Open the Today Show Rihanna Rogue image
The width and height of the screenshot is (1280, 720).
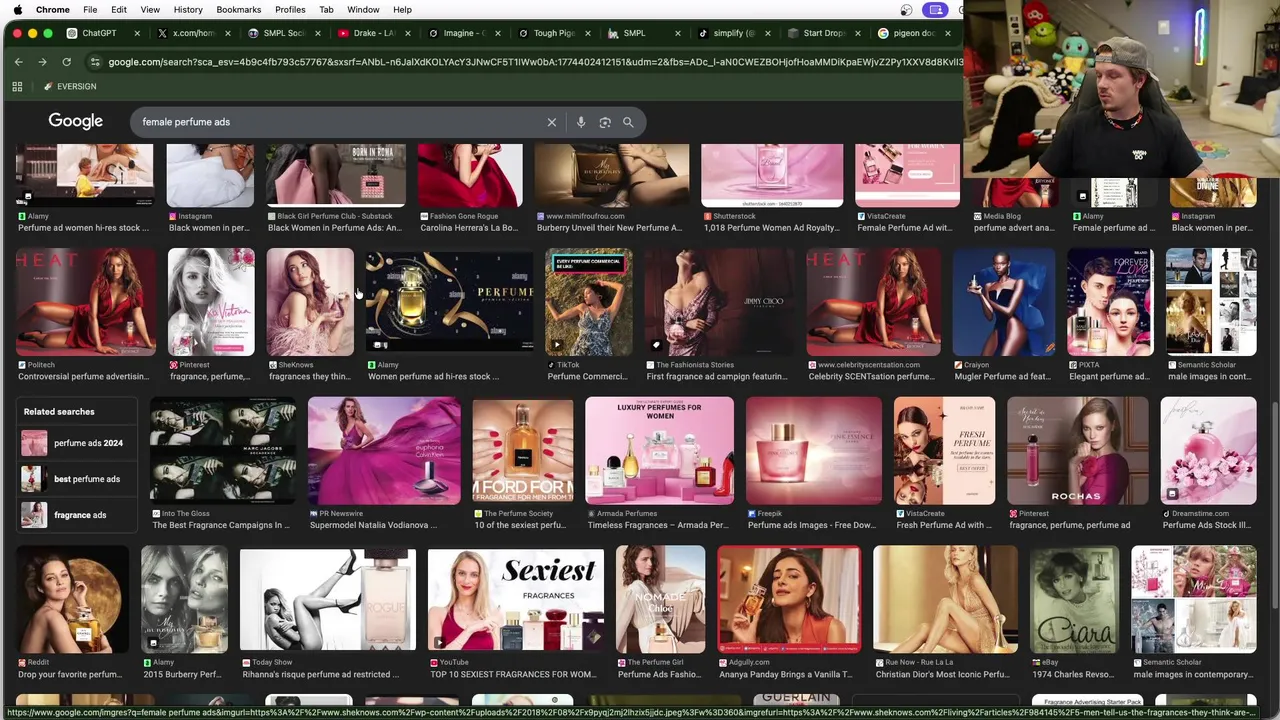[x=328, y=599]
